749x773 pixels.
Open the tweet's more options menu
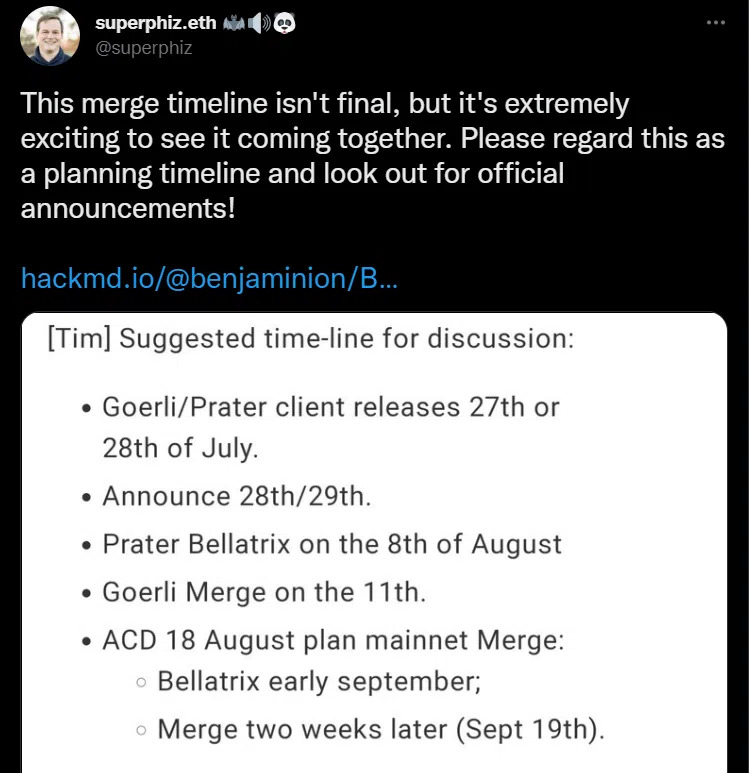715,22
